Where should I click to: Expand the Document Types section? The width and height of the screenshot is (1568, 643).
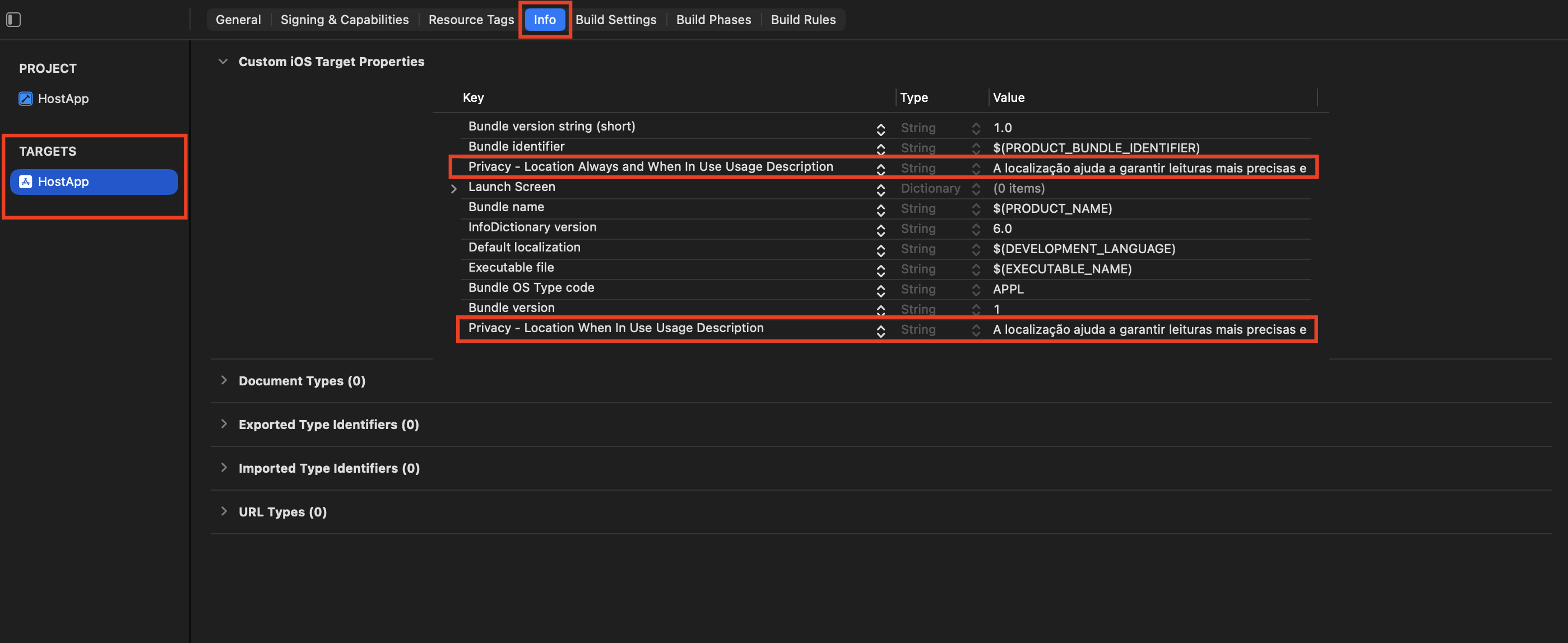point(224,380)
